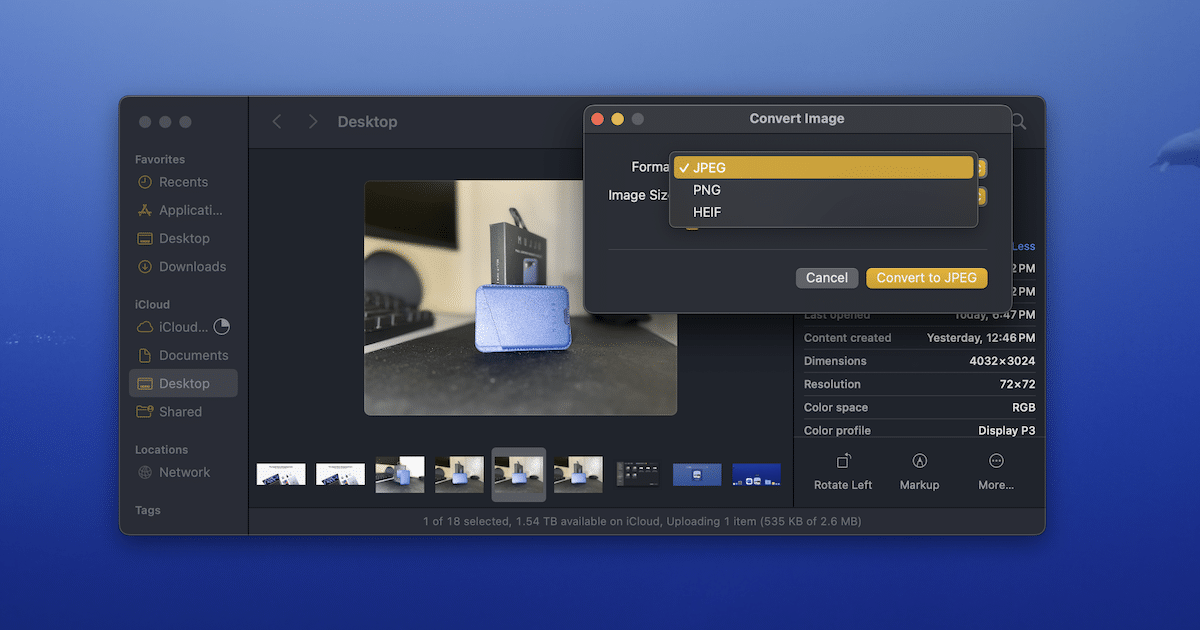Open the Shared folder in the sidebar
The width and height of the screenshot is (1200, 630).
coord(180,411)
